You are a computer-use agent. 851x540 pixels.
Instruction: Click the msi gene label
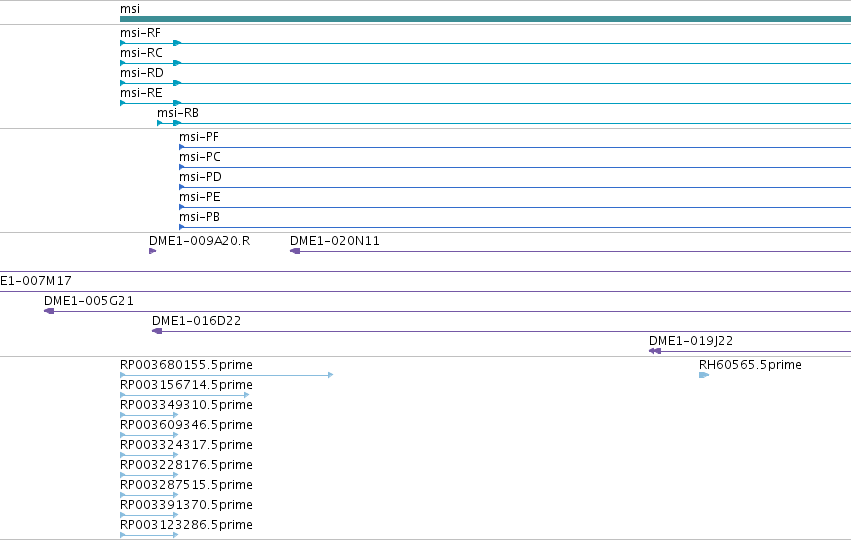tap(130, 9)
